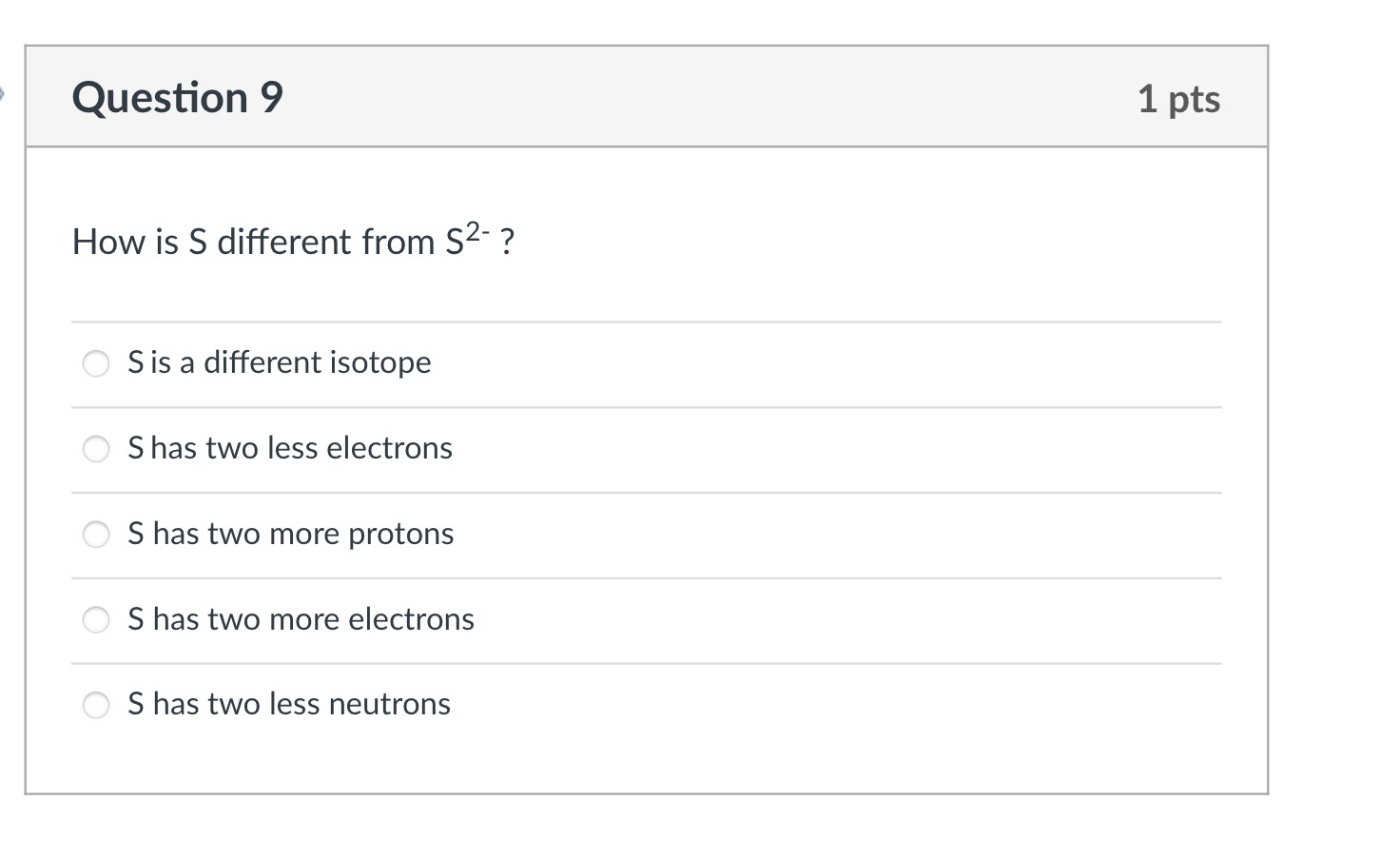Click the answer text 'S has two more protons'
This screenshot has width=1400, height=858.
(x=291, y=534)
